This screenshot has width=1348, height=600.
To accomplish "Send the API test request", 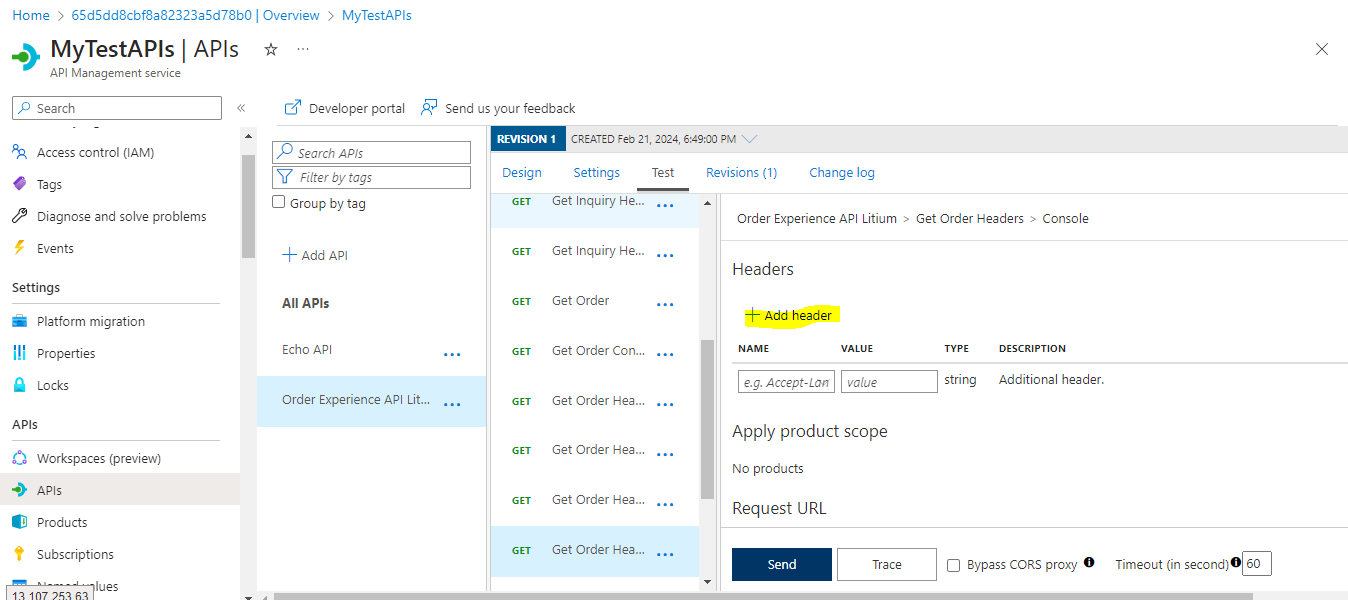I will pos(782,564).
